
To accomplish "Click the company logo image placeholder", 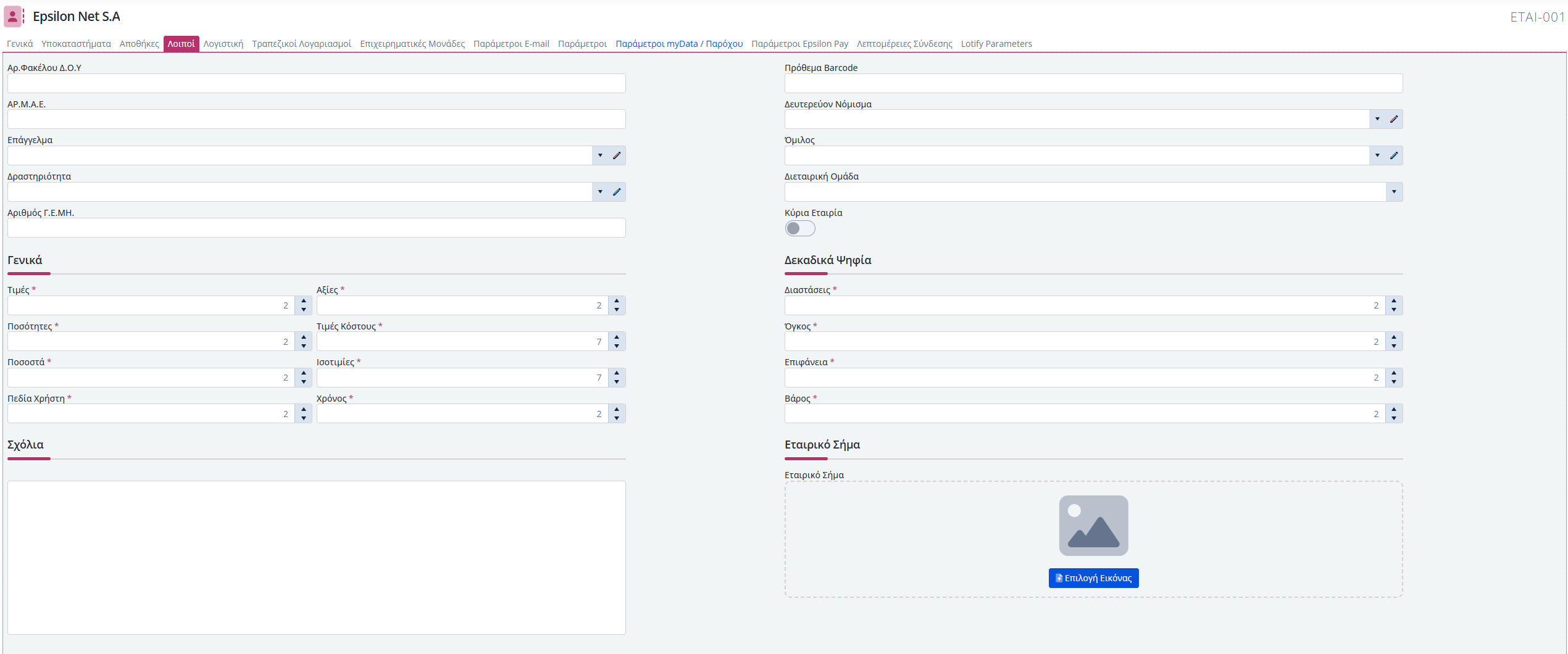I will pyautogui.click(x=1093, y=526).
